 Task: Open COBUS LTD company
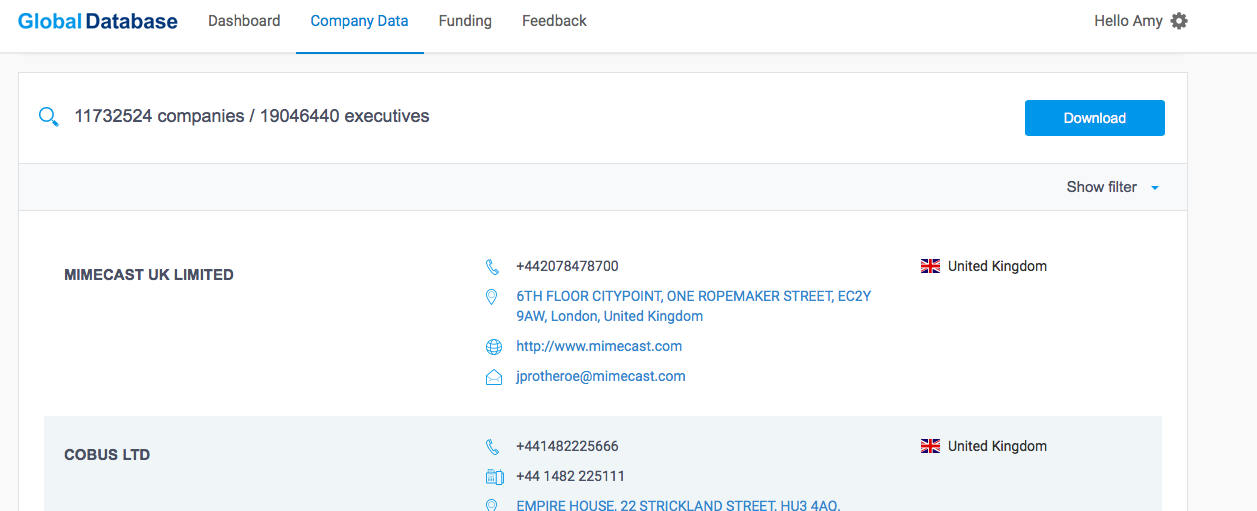pyautogui.click(x=107, y=455)
